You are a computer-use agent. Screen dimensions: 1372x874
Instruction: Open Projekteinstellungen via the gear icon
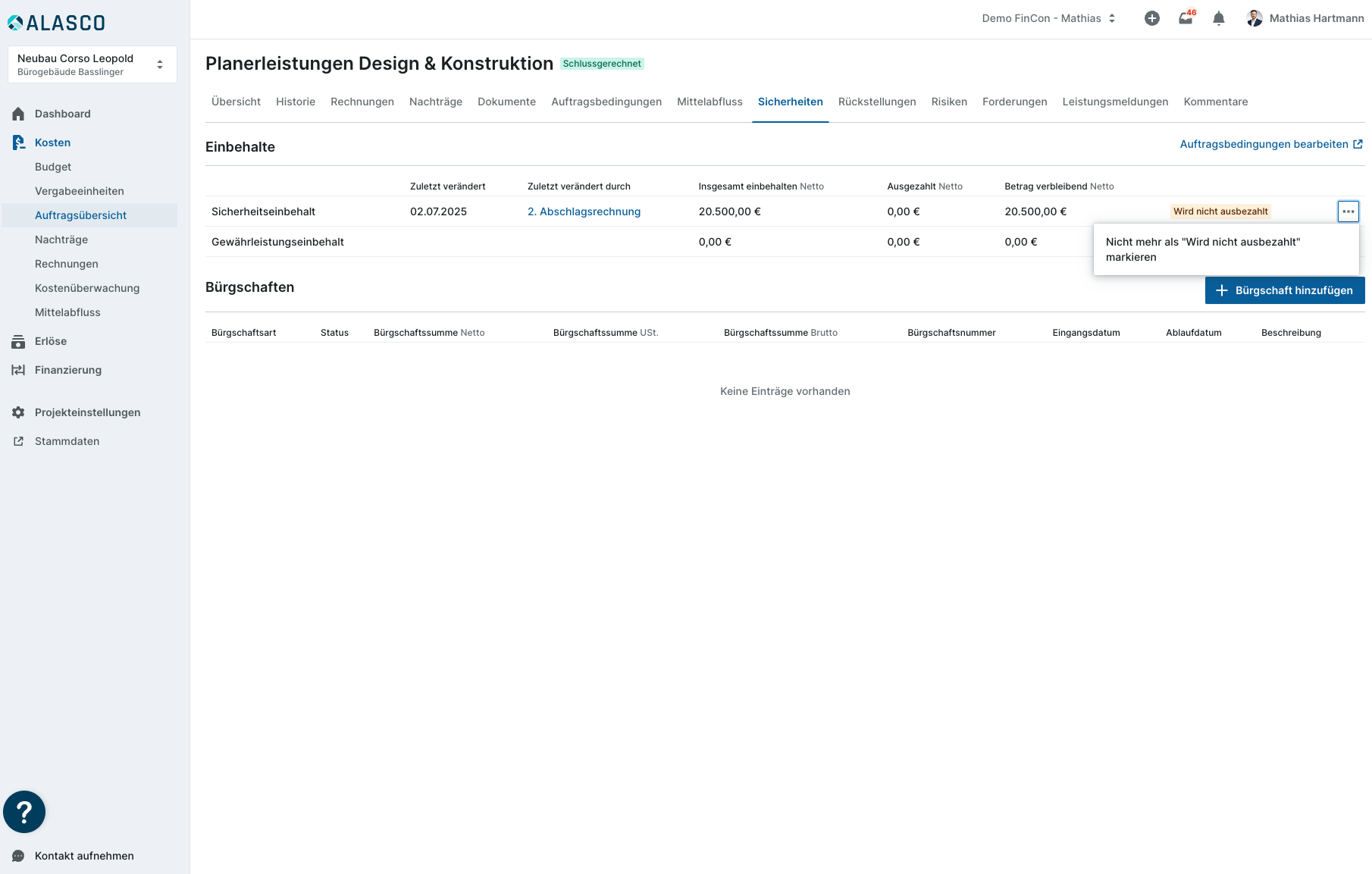[18, 412]
